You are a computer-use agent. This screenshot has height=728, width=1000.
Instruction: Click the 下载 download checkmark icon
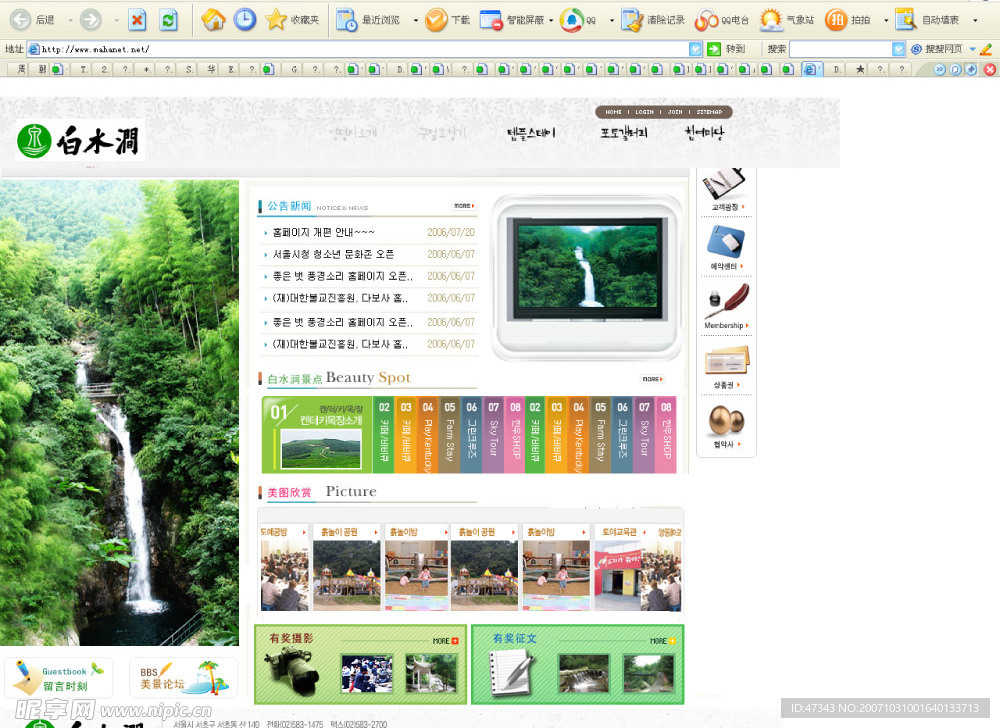[x=436, y=20]
